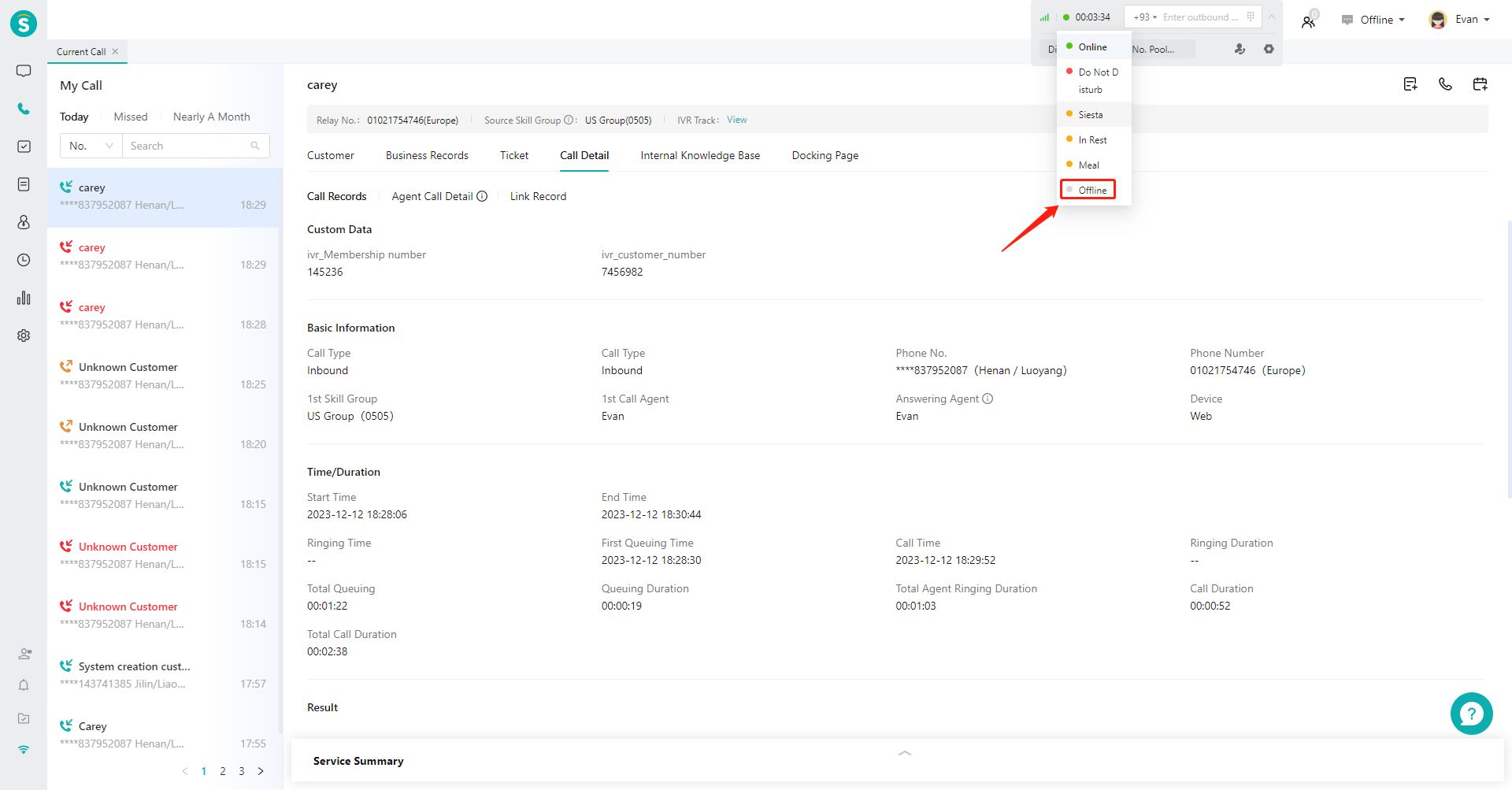Click the call phone icon beside carey
This screenshot has width=1512, height=790.
tap(1445, 84)
